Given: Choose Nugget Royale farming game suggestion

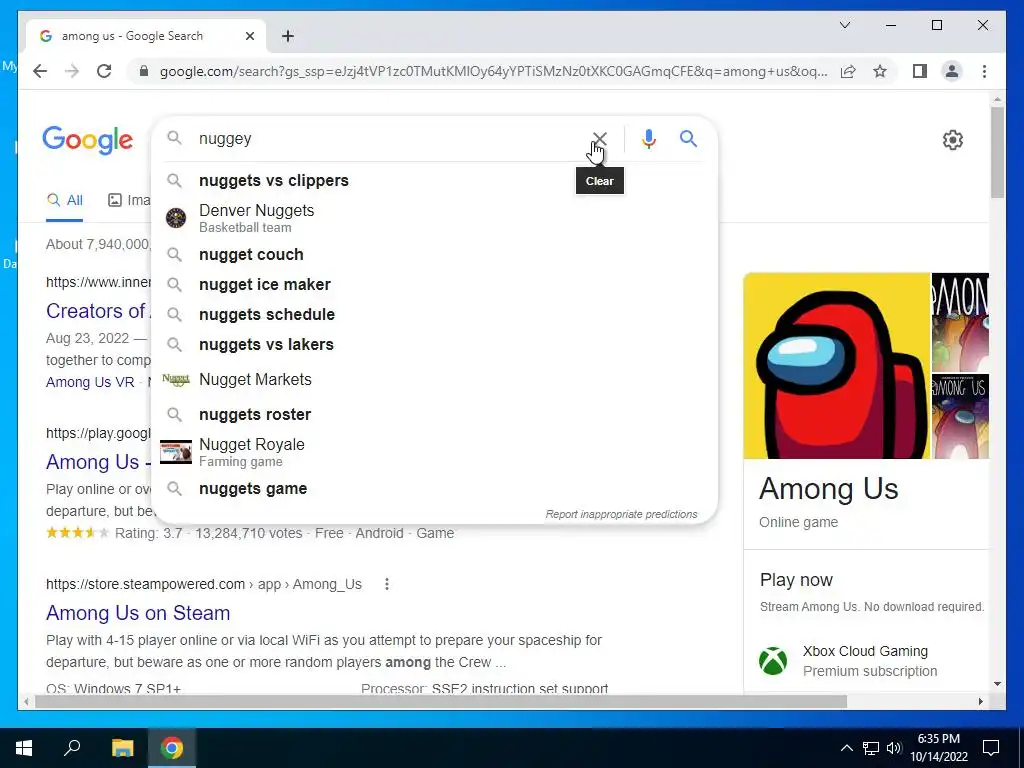Looking at the screenshot, I should pos(434,452).
